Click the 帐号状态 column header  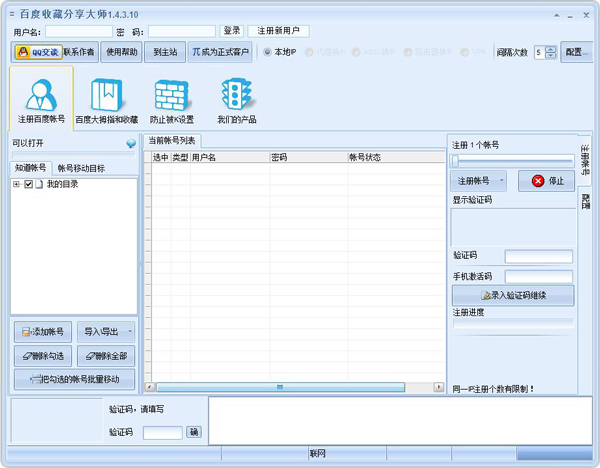[x=396, y=157]
